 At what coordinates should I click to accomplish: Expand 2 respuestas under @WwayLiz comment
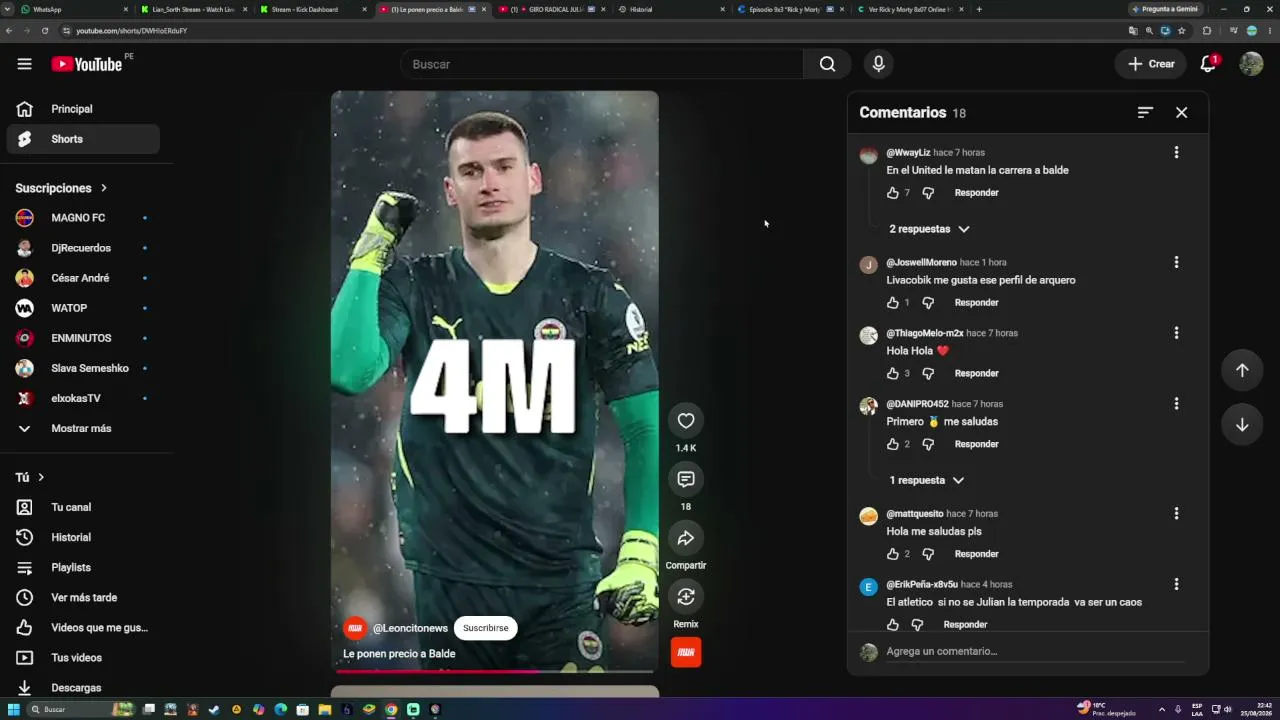(930, 229)
